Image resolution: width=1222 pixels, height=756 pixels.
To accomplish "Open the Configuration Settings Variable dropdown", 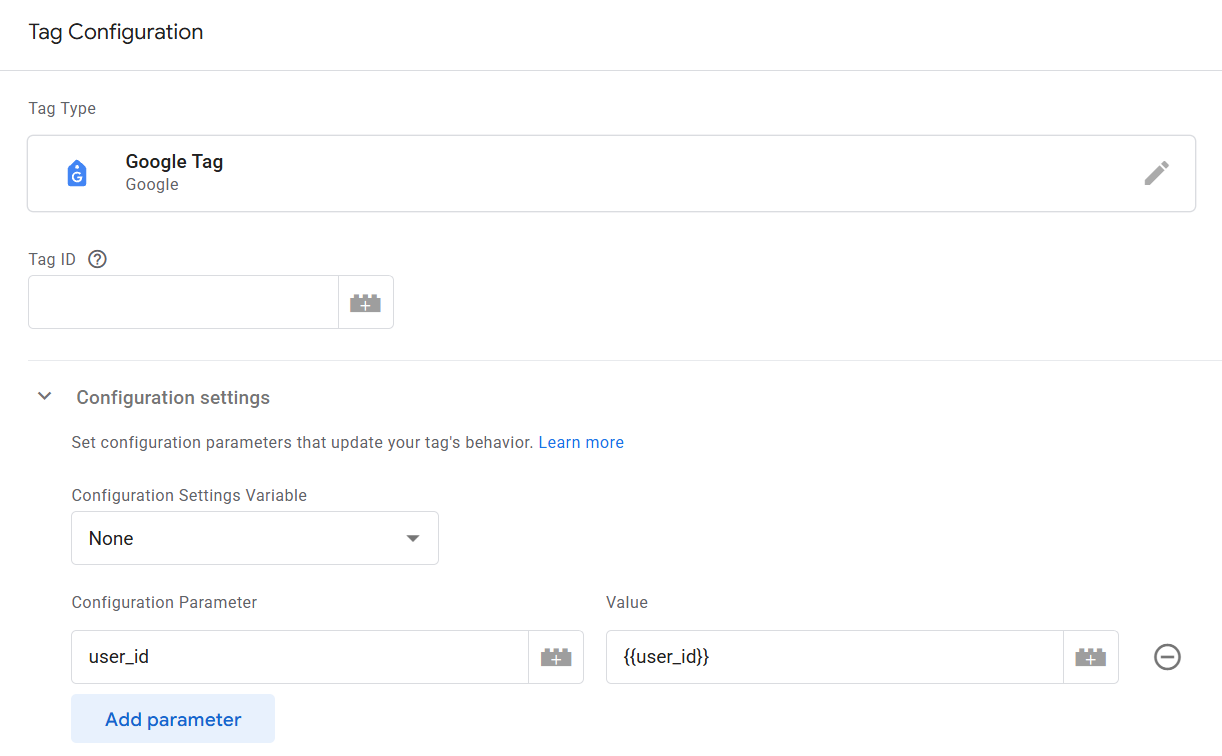I will 254,538.
